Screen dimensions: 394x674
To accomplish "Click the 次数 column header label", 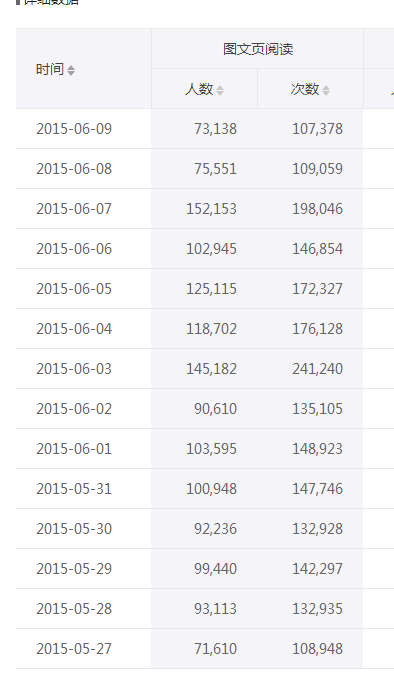I will [305, 89].
